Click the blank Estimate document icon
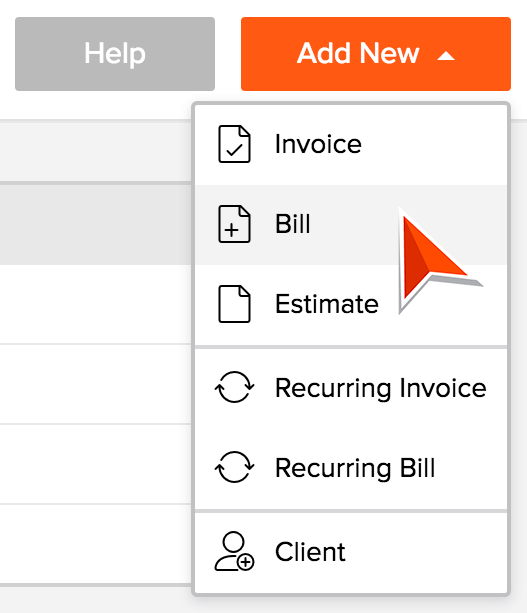Screen dimensions: 527x613 coord(234,304)
